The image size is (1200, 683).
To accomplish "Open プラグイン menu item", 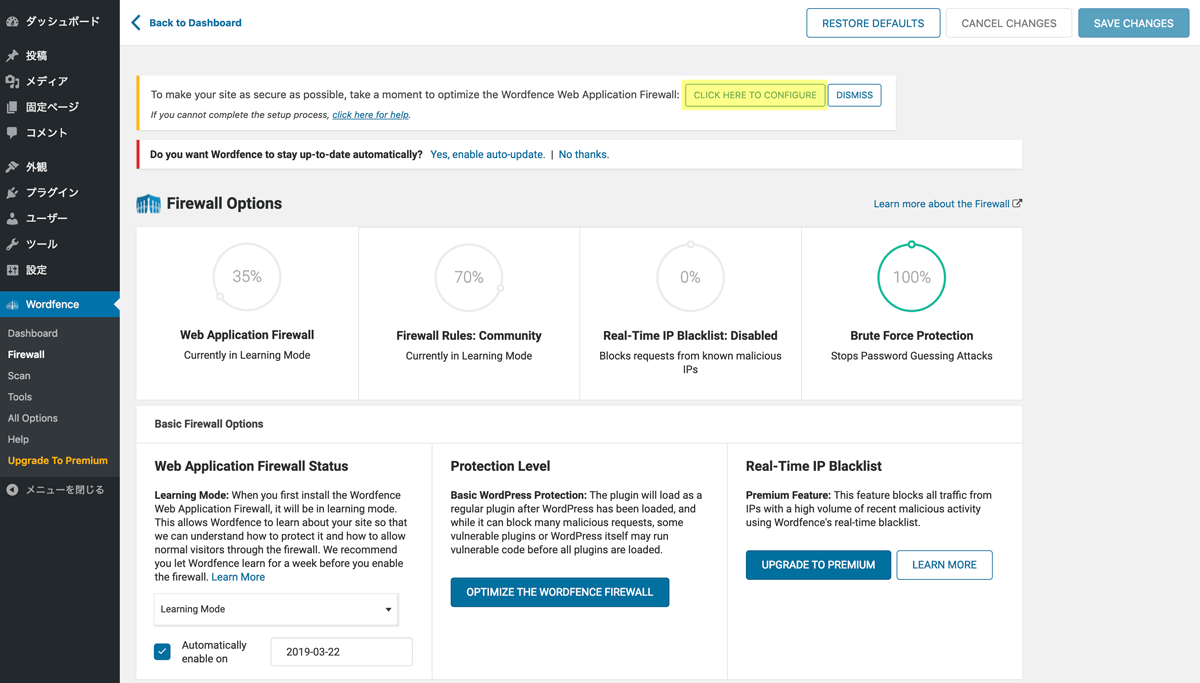I will [x=60, y=192].
